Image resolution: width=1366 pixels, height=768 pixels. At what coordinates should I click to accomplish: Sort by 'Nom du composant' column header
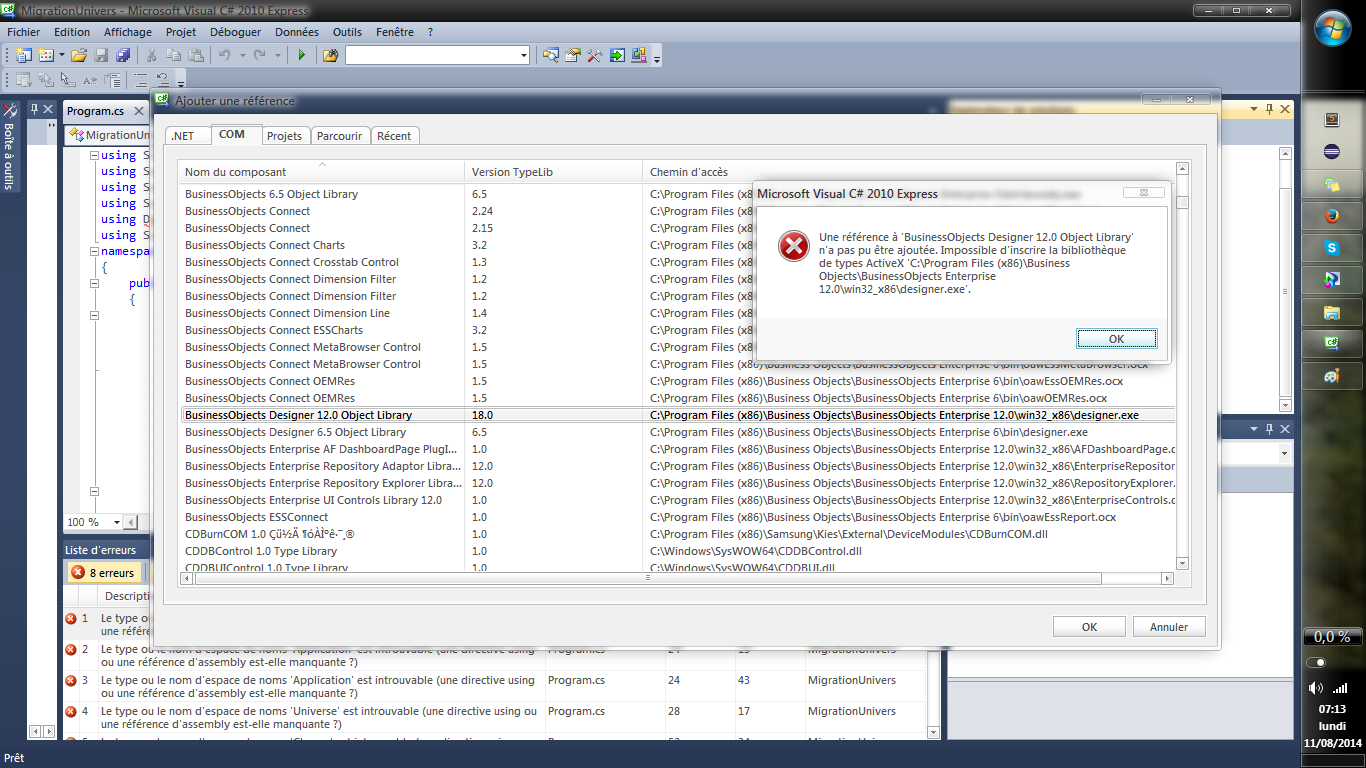pos(322,172)
